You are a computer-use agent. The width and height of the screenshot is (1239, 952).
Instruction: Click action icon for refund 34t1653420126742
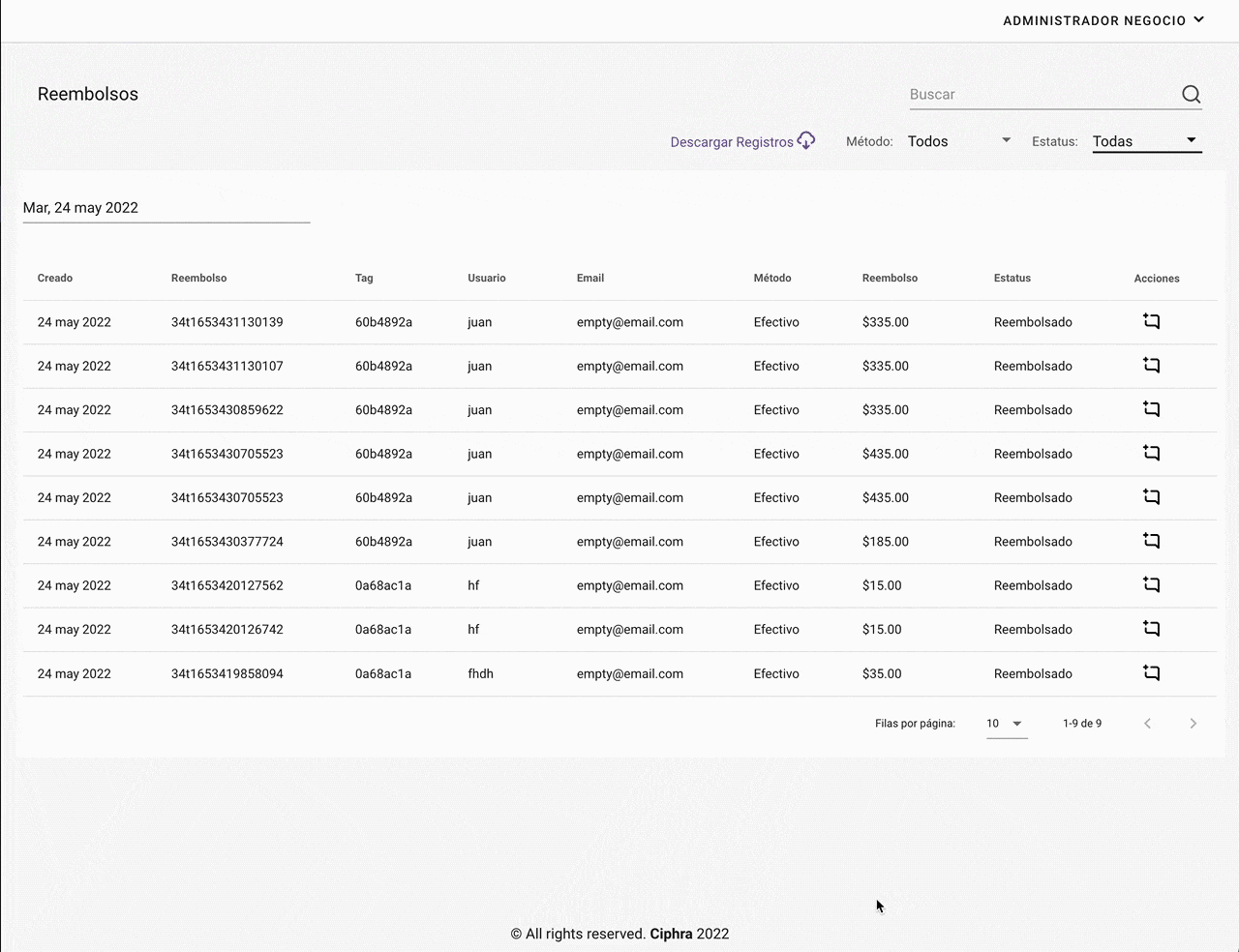click(x=1151, y=629)
